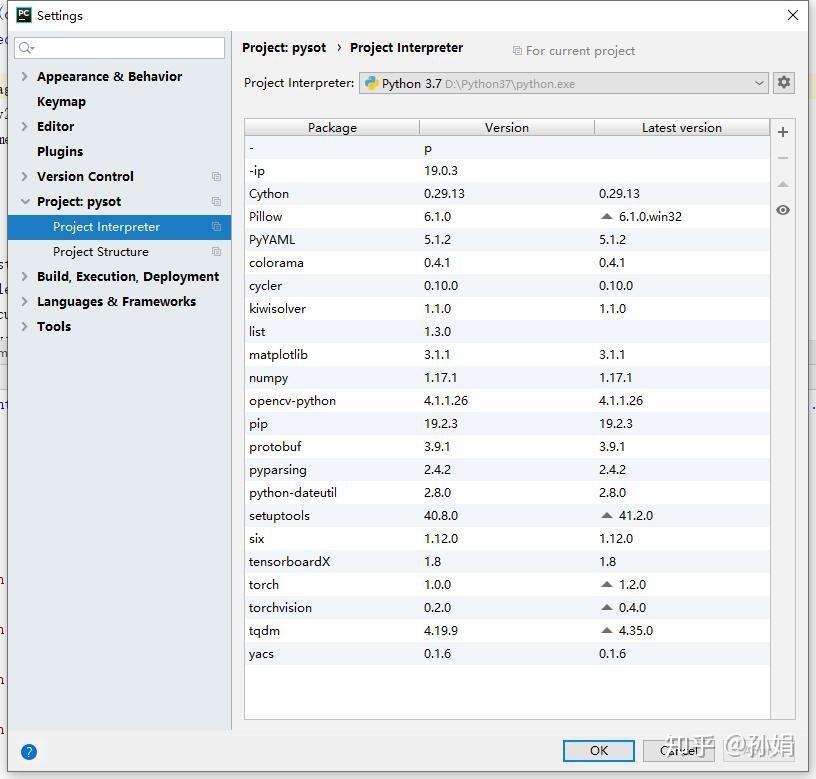
Task: Select the pyparsing package row
Action: [x=507, y=469]
